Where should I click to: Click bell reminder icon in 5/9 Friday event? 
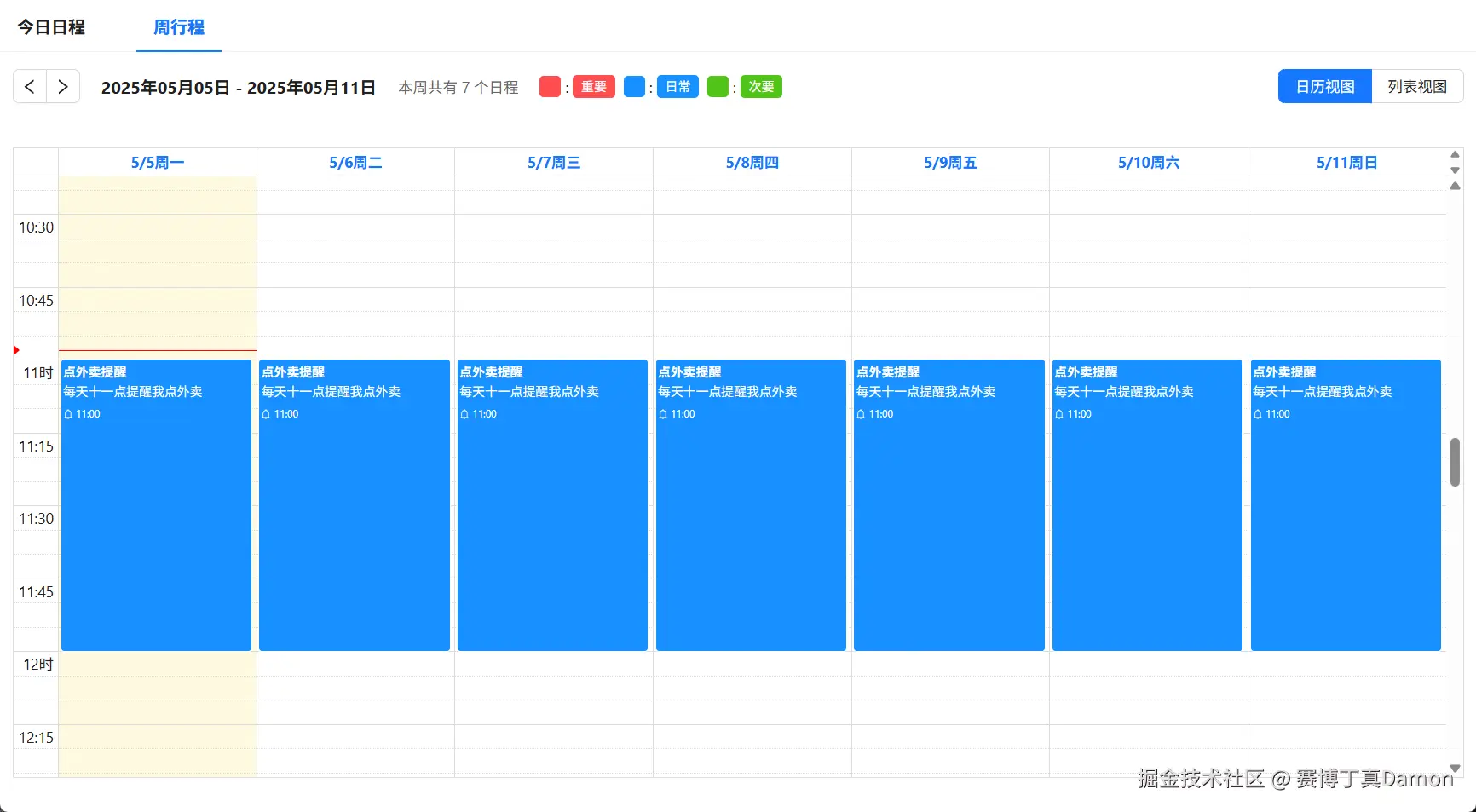point(861,414)
